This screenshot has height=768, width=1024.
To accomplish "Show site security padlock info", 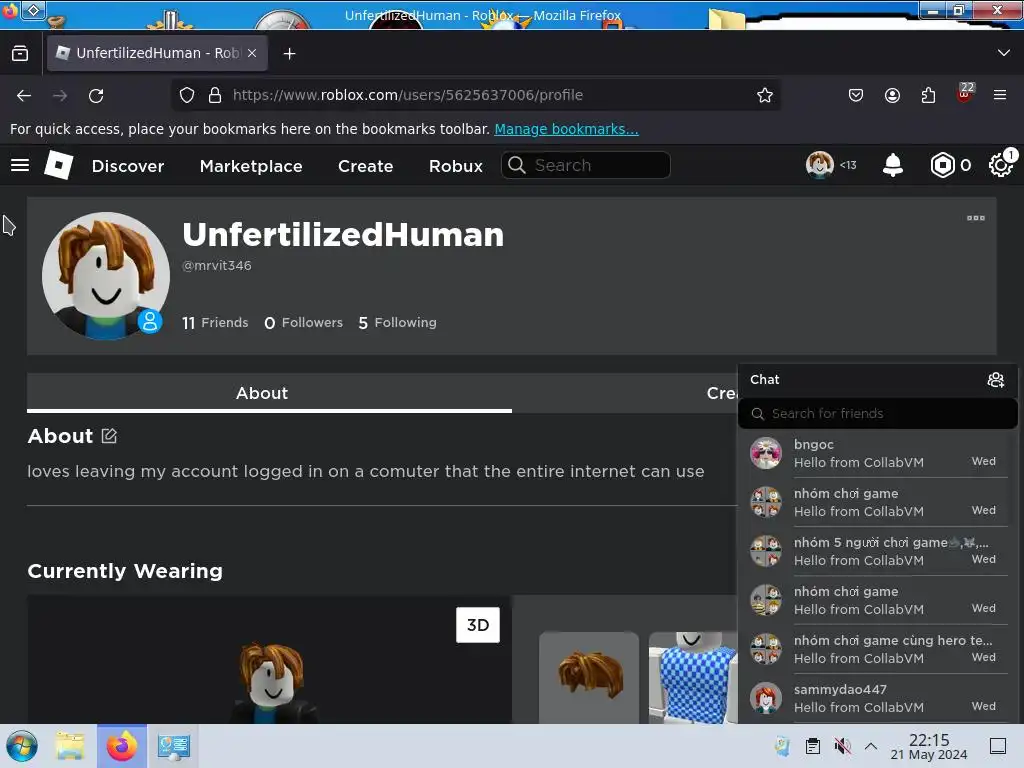I will pyautogui.click(x=215, y=95).
